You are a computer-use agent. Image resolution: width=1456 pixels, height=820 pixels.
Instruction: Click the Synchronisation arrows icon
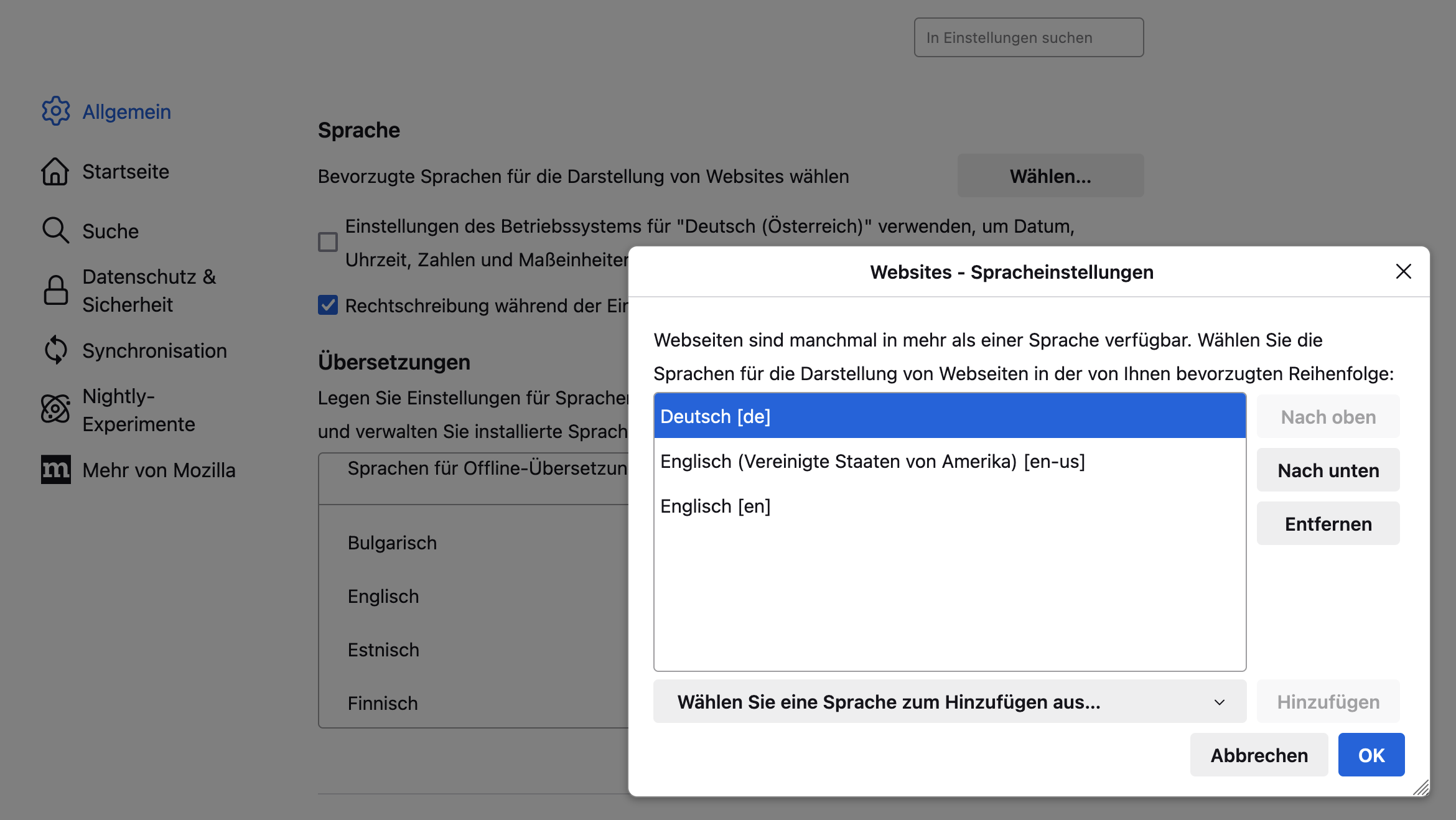click(55, 350)
